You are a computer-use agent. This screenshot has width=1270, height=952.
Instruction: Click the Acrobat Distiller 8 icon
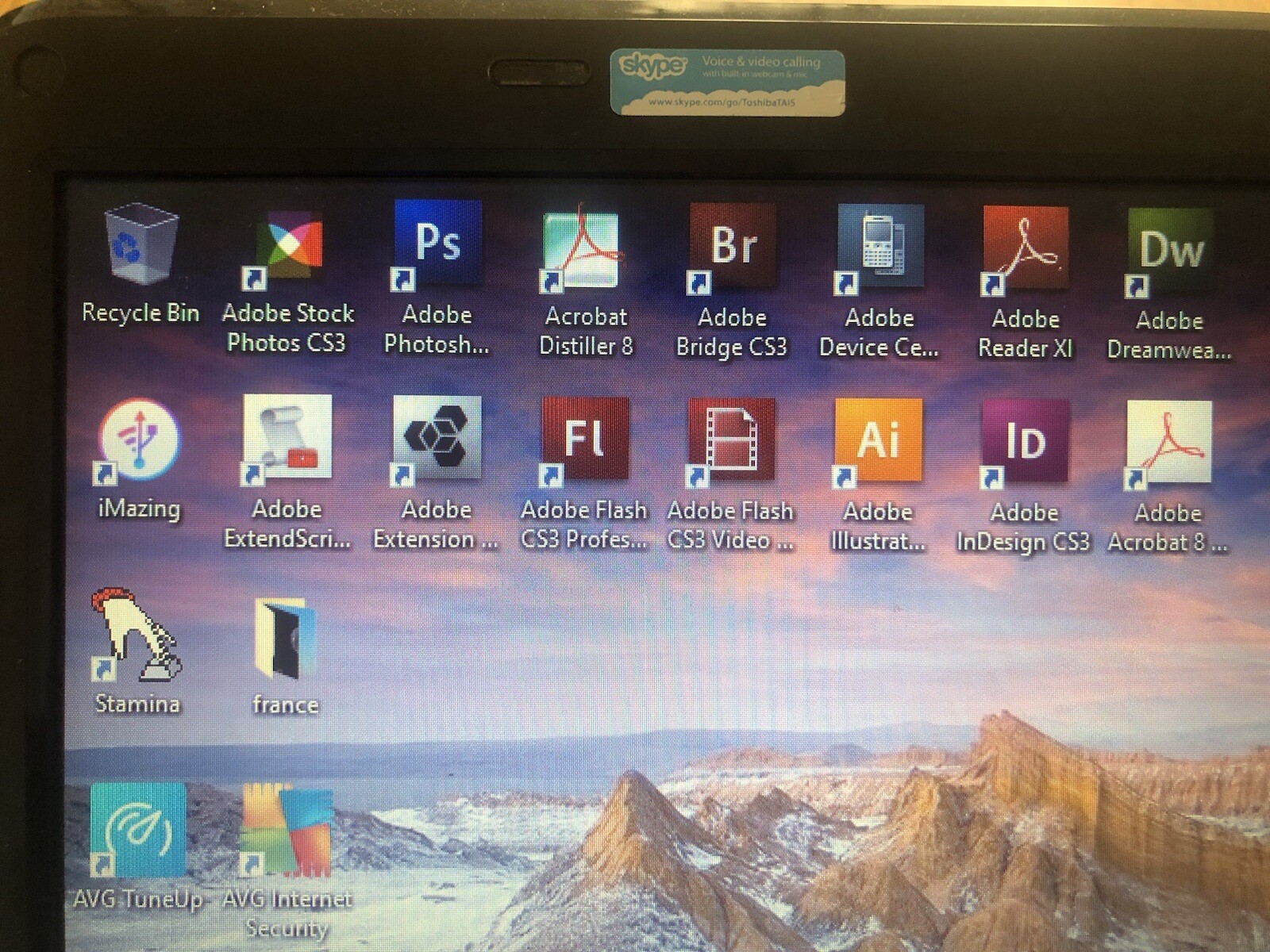point(582,248)
